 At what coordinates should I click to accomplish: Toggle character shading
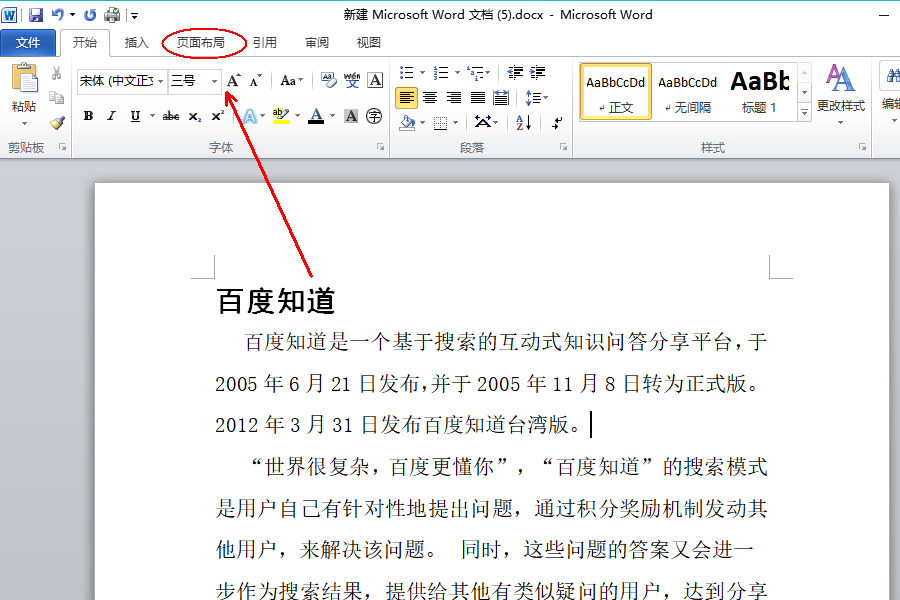click(x=351, y=116)
